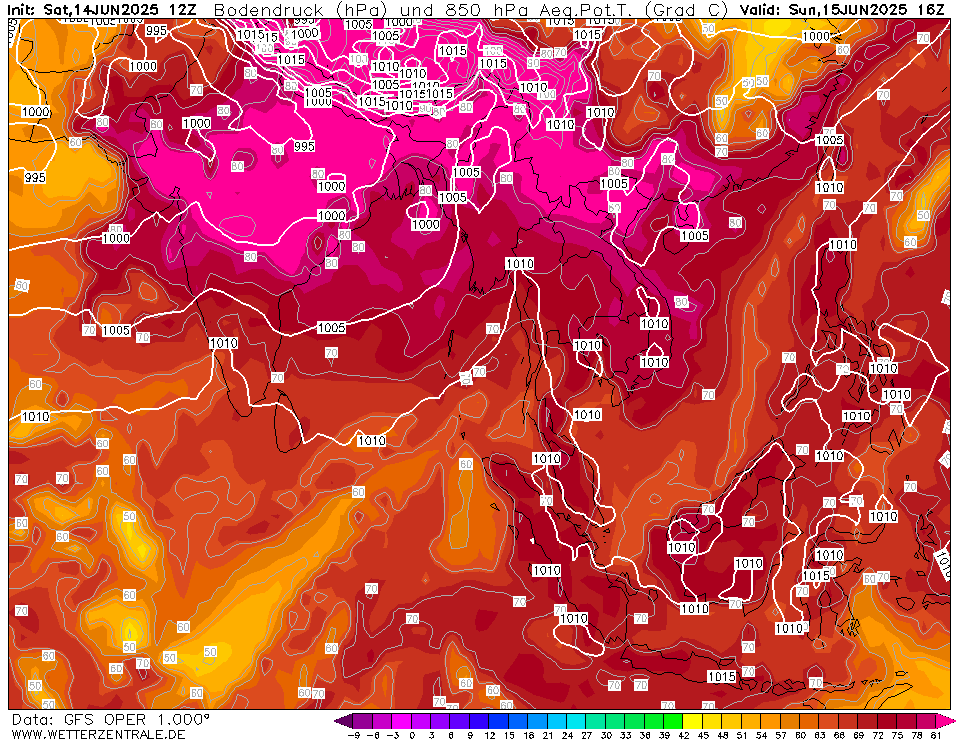The width and height of the screenshot is (959, 741).
Task: Click the '-9' label on the color scale
Action: pyautogui.click(x=354, y=735)
